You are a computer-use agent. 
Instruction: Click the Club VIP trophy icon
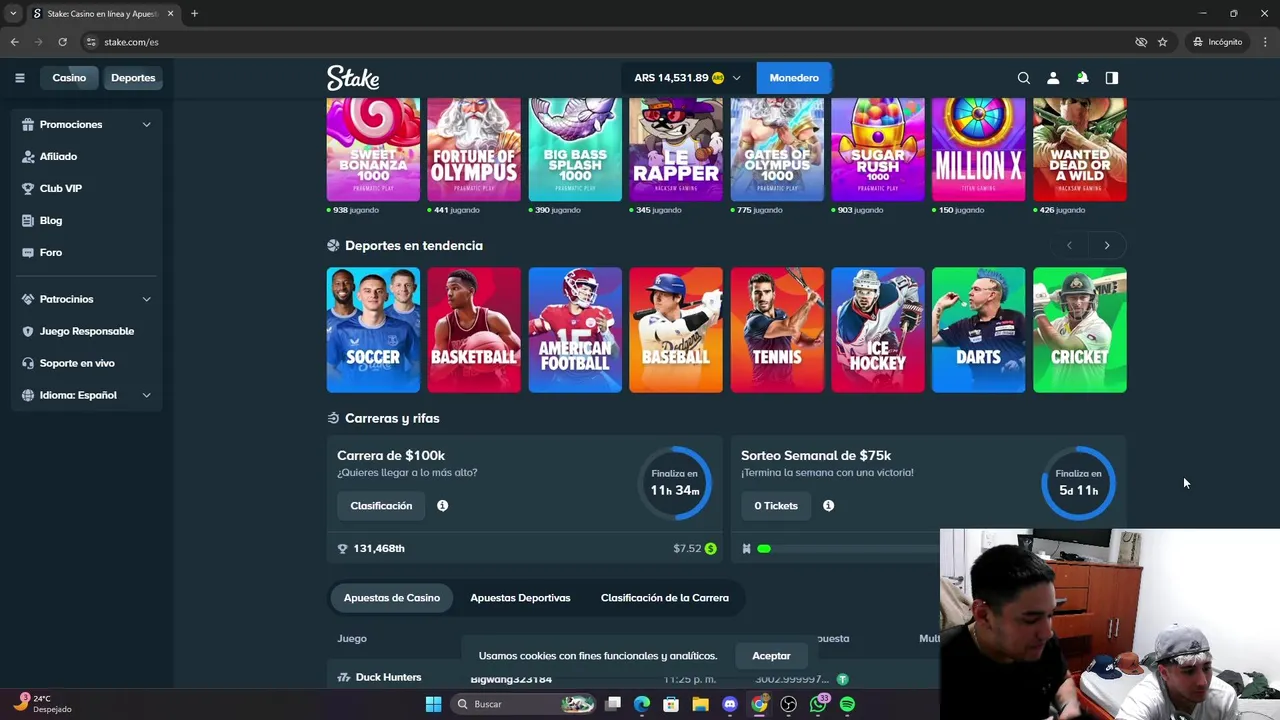pyautogui.click(x=28, y=188)
